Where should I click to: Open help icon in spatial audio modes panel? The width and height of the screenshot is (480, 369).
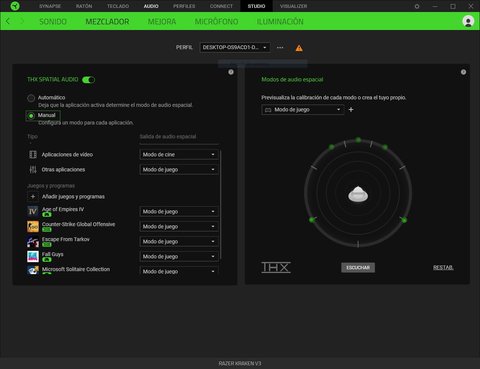[463, 72]
